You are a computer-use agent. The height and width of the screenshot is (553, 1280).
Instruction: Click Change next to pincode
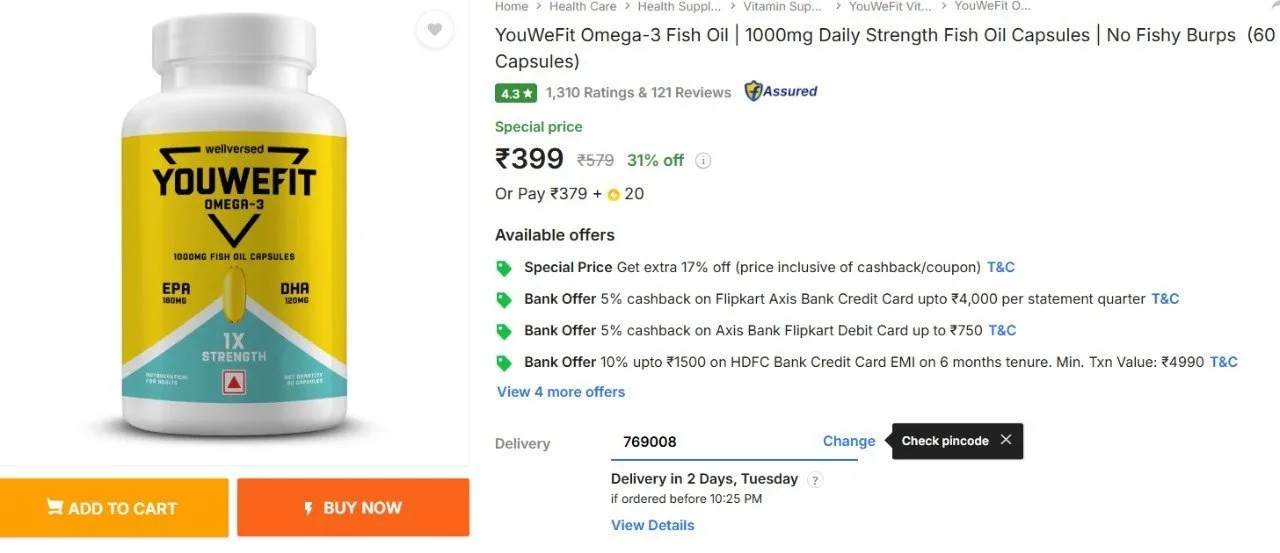point(849,441)
